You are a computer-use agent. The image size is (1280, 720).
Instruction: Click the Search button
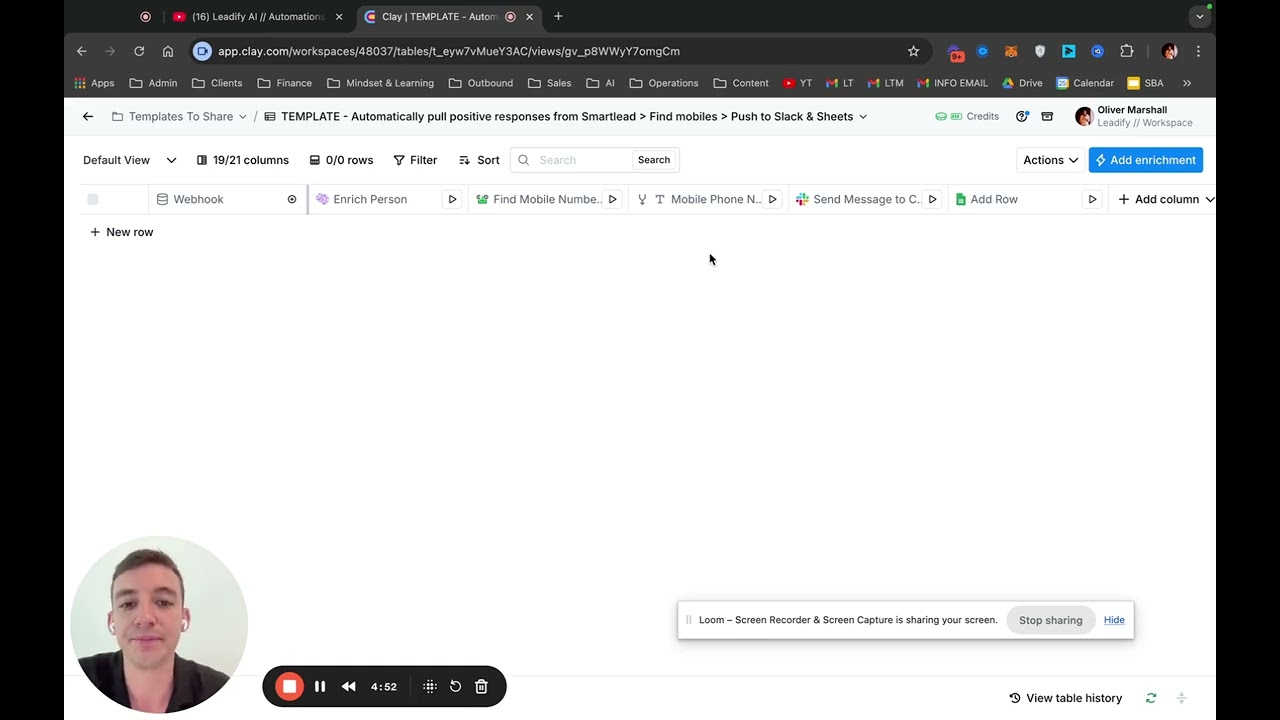pos(654,160)
